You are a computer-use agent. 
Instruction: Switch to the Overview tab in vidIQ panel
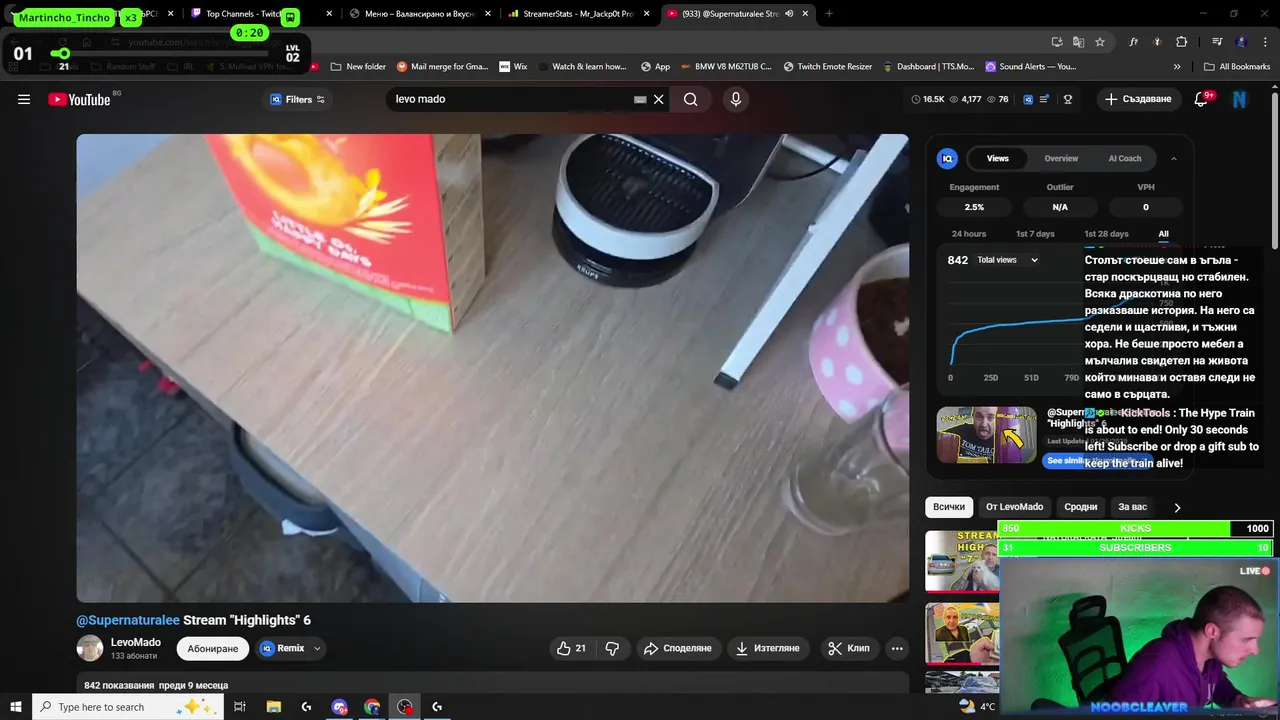click(1061, 158)
